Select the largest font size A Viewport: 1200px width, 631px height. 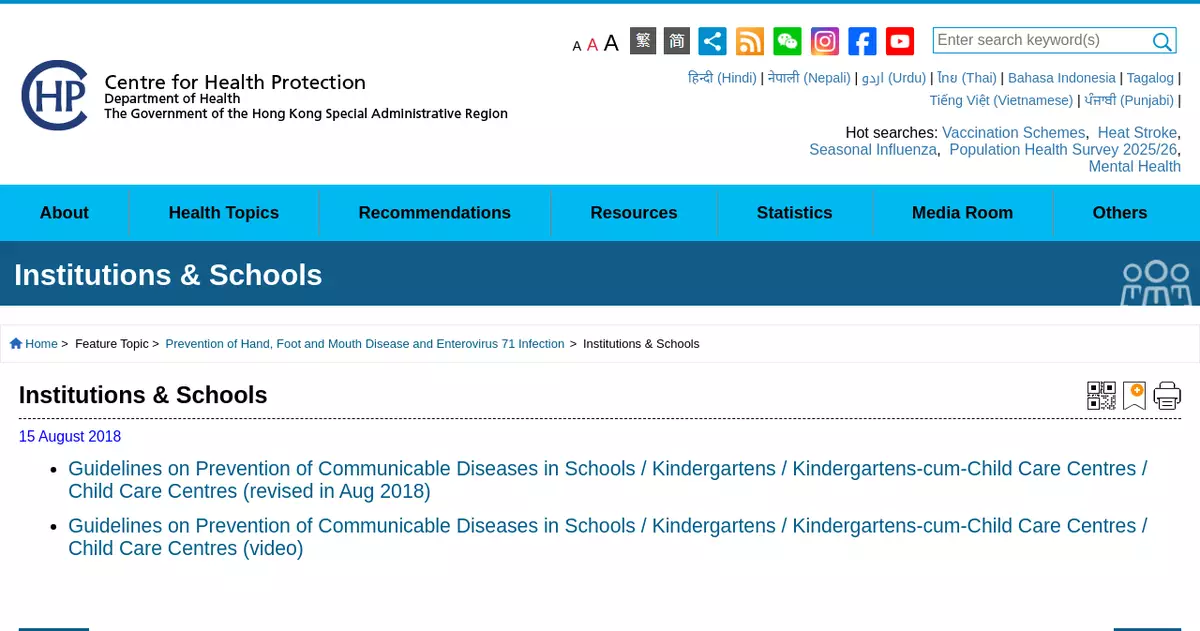coord(611,42)
